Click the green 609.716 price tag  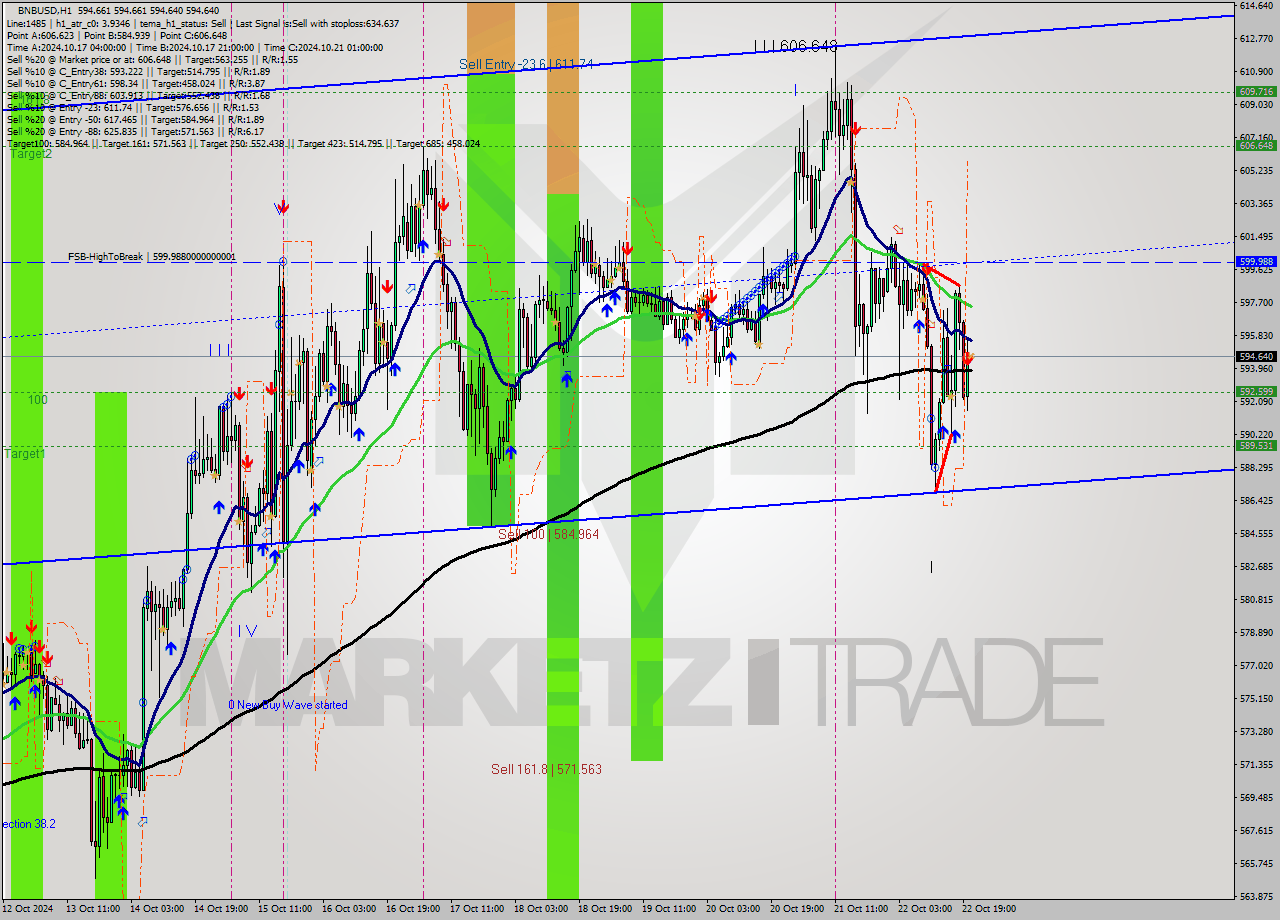(x=1257, y=91)
